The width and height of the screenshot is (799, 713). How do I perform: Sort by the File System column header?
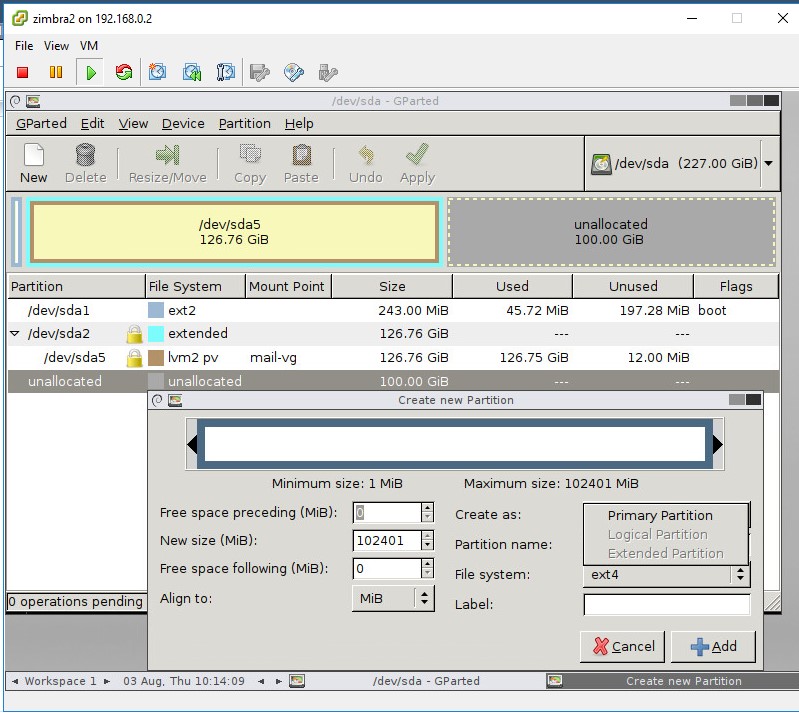tap(195, 286)
